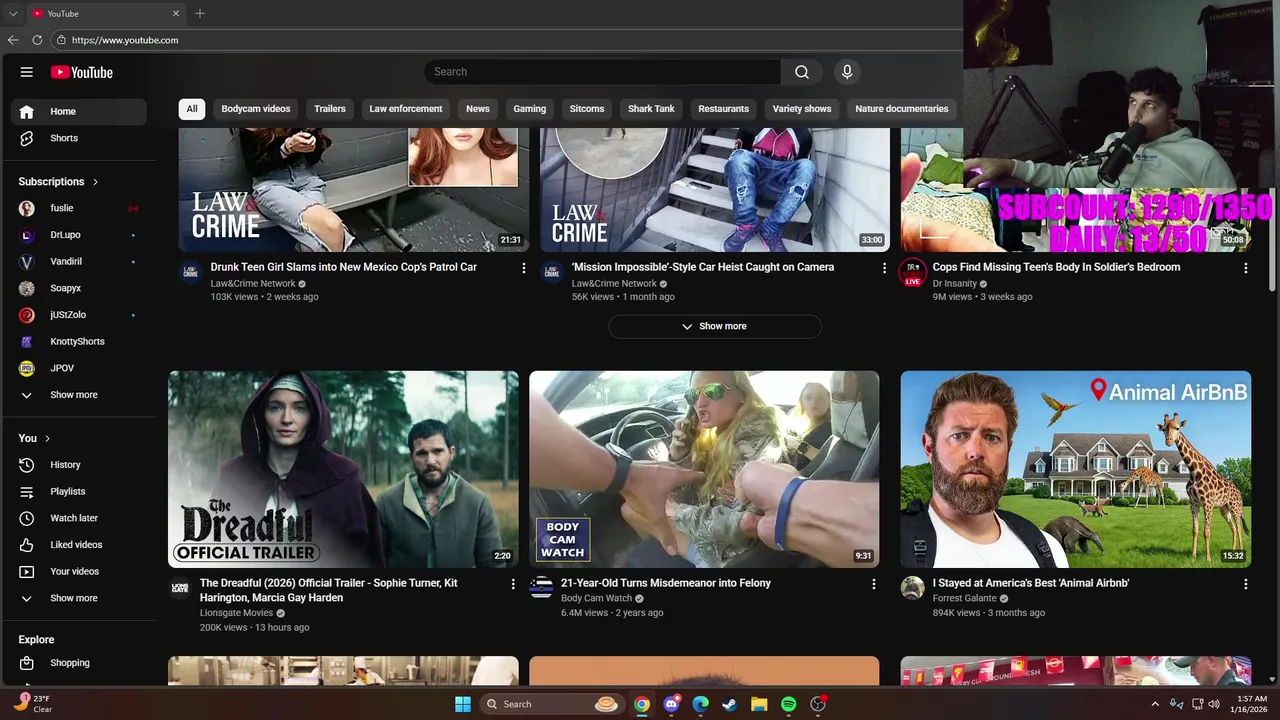Click the search magnifier button
Screen dimensions: 1280x720
coord(802,72)
